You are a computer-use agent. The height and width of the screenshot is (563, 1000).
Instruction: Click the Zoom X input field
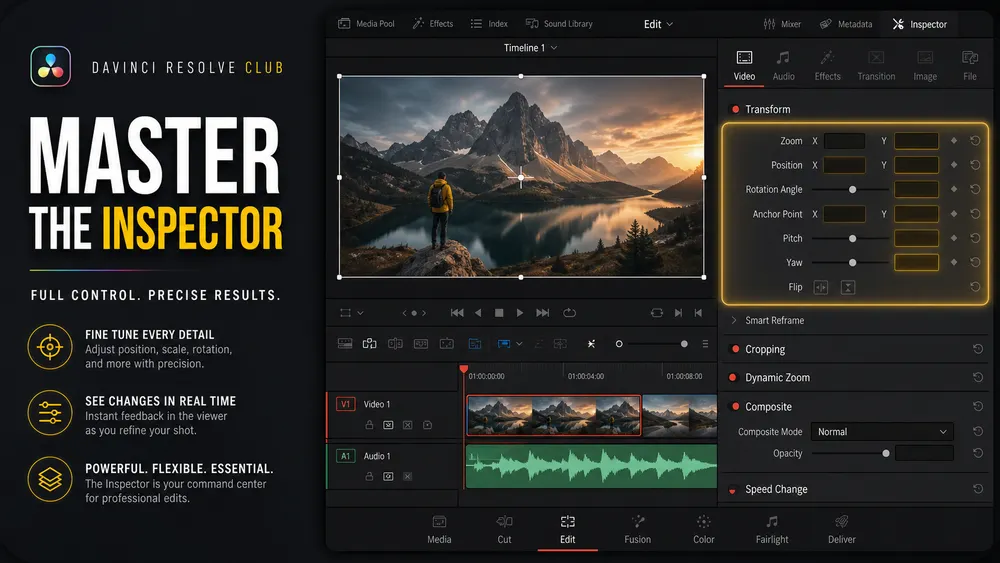pyautogui.click(x=844, y=141)
